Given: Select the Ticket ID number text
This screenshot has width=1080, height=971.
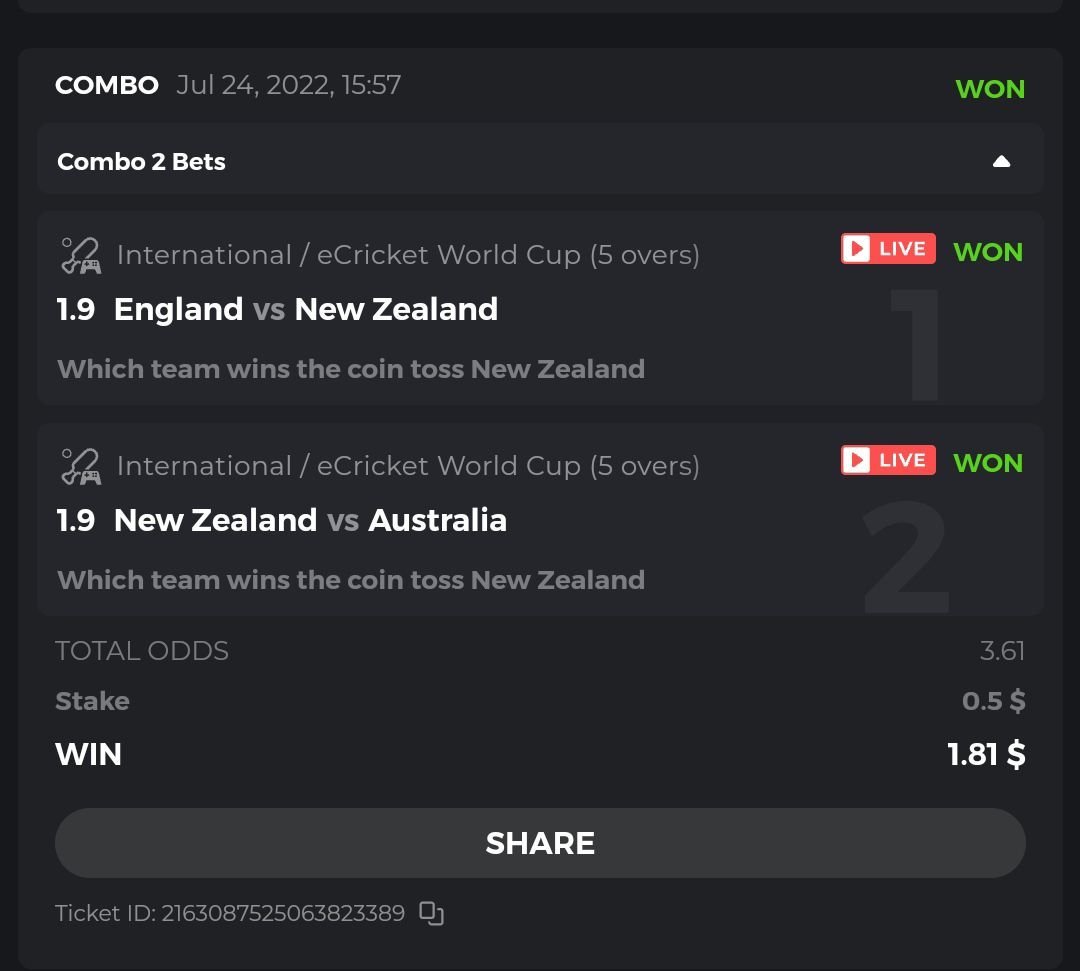Looking at the screenshot, I should click(283, 913).
